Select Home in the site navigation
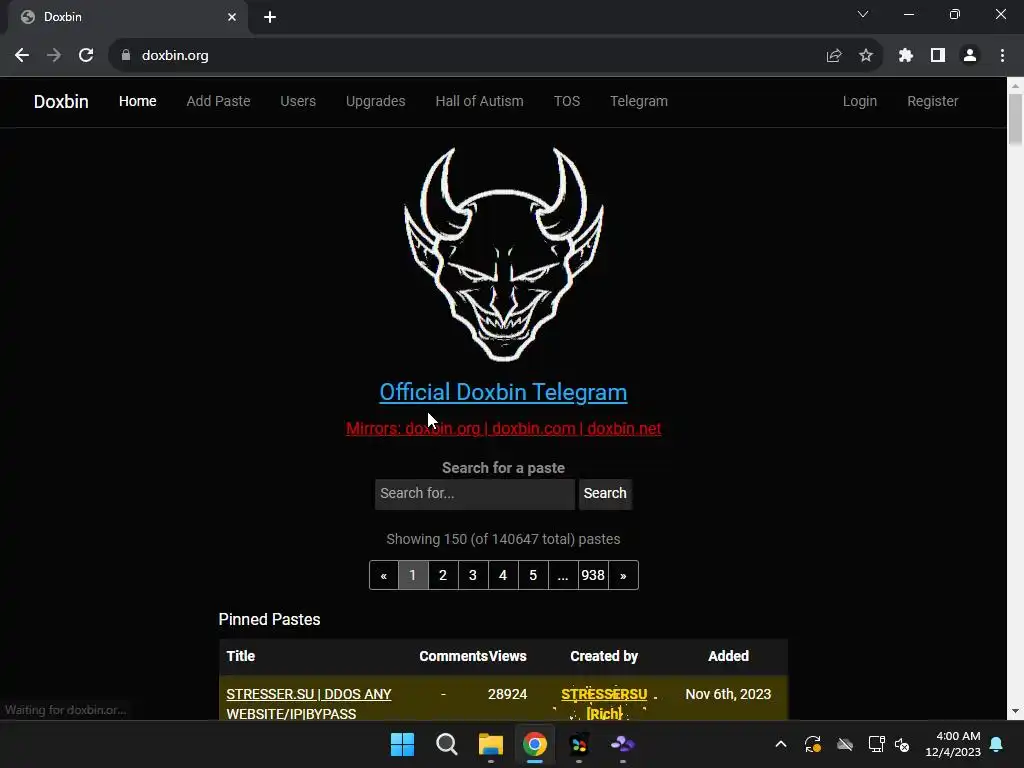 [138, 101]
